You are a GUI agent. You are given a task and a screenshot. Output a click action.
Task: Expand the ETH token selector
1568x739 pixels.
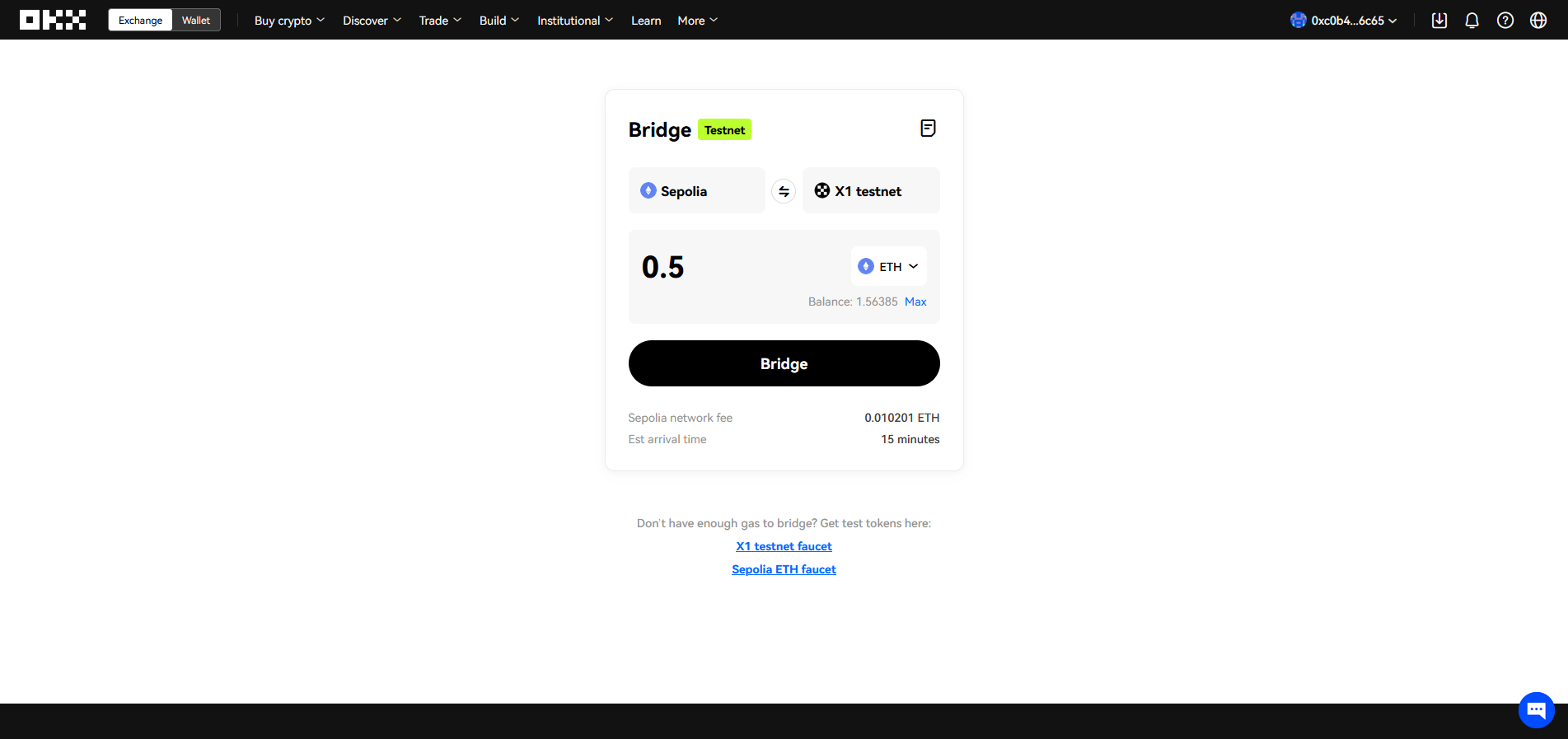(888, 267)
